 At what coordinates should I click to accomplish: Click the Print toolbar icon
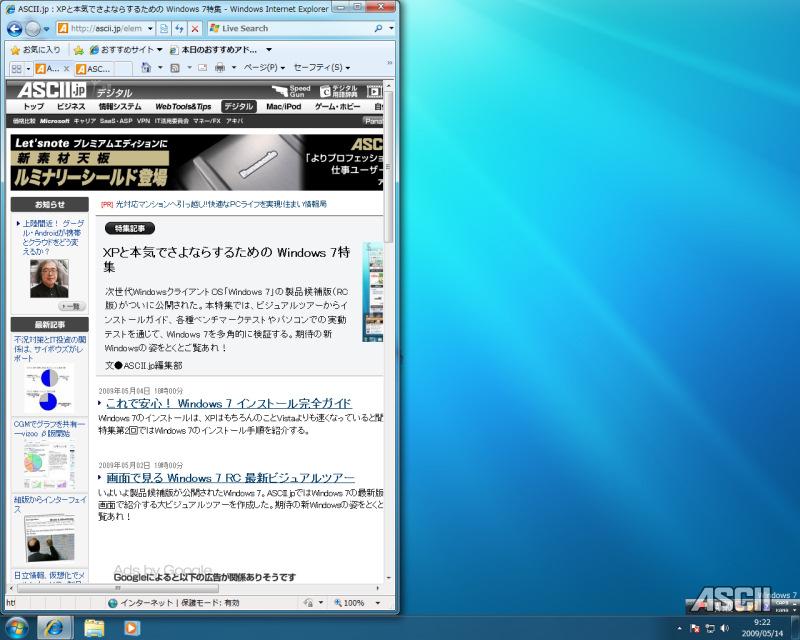tap(219, 68)
